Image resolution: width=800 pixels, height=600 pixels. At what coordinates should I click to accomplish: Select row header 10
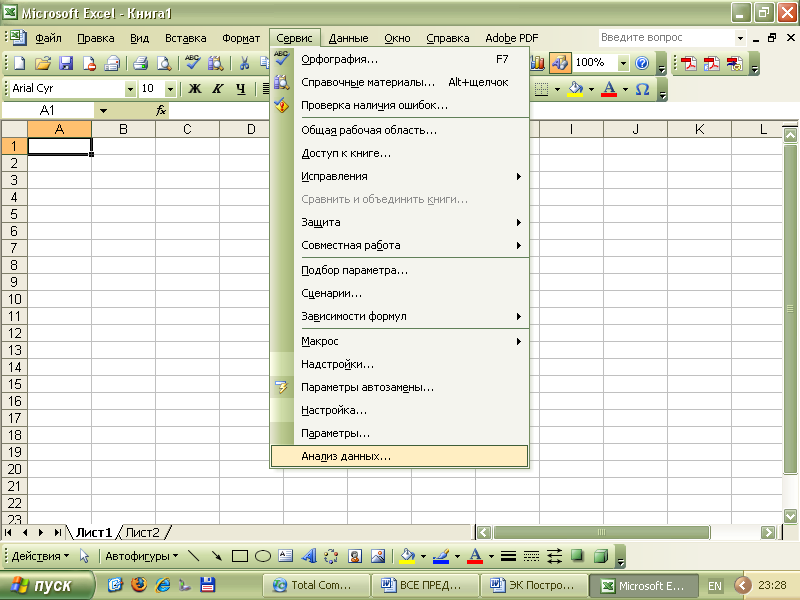tap(14, 299)
